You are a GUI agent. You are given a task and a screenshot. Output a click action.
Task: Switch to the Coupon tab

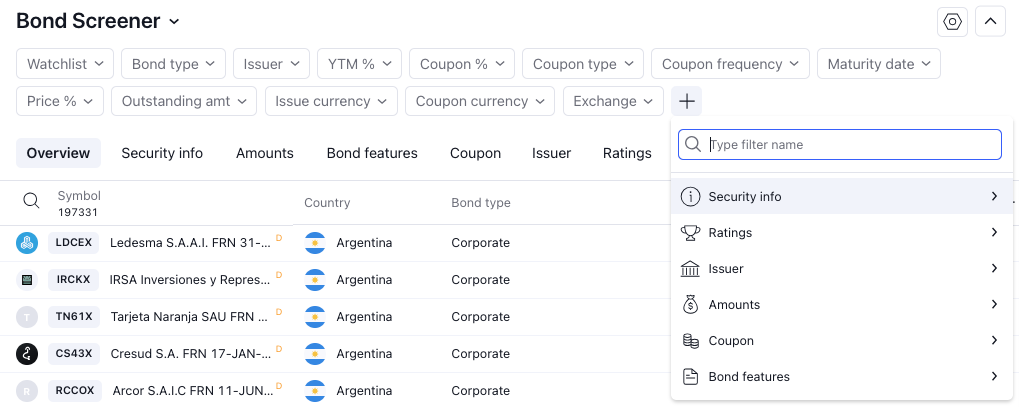pos(475,153)
